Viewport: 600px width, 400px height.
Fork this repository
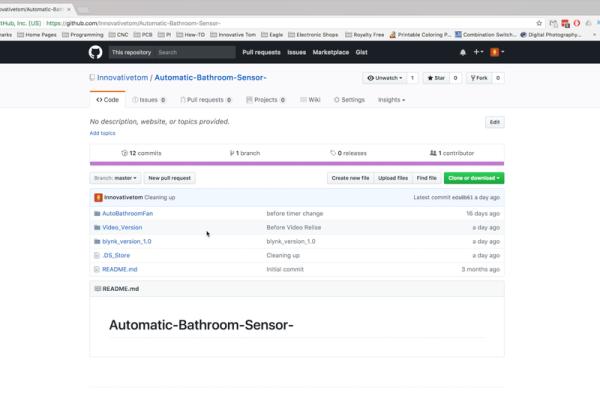click(x=479, y=78)
